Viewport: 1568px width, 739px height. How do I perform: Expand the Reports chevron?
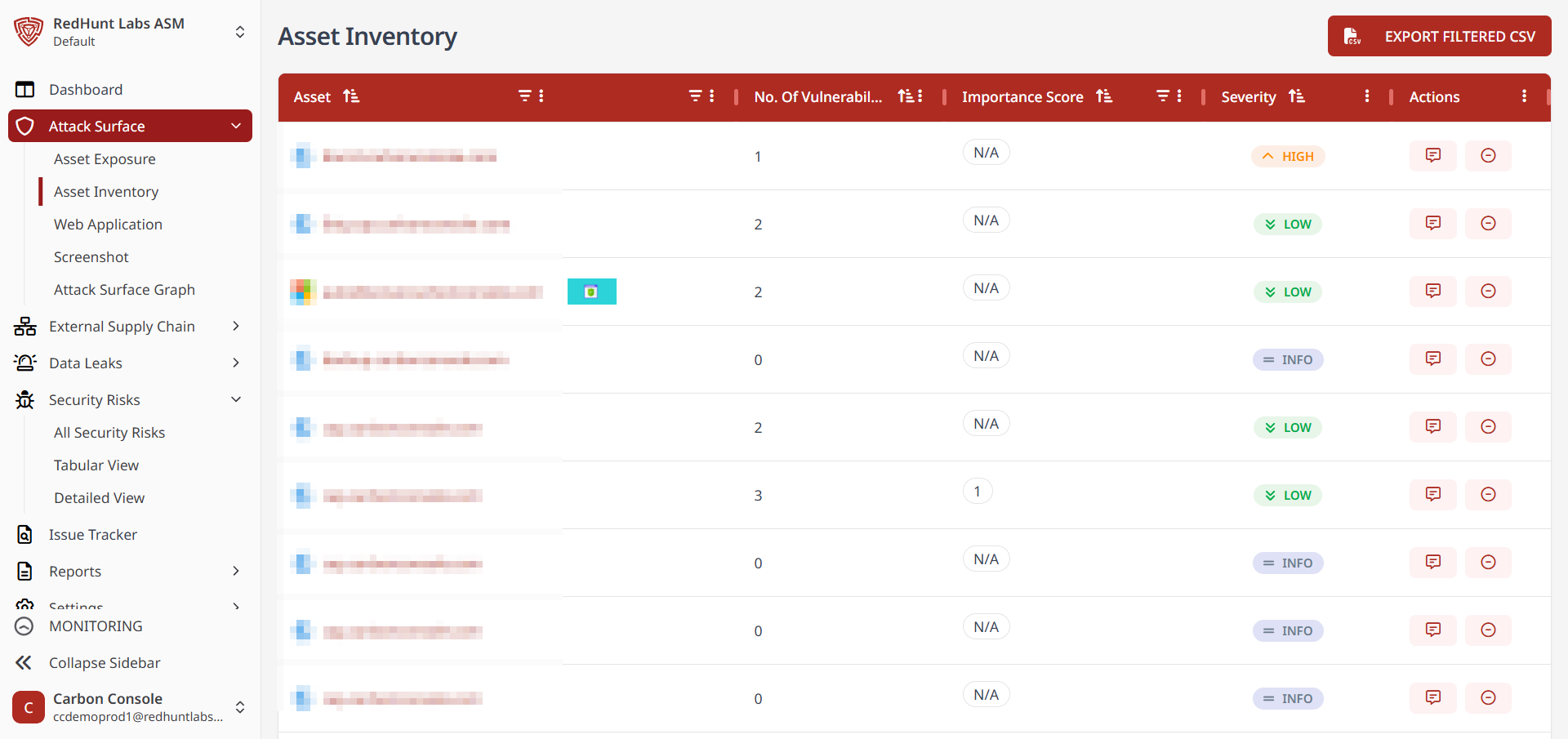click(x=236, y=571)
